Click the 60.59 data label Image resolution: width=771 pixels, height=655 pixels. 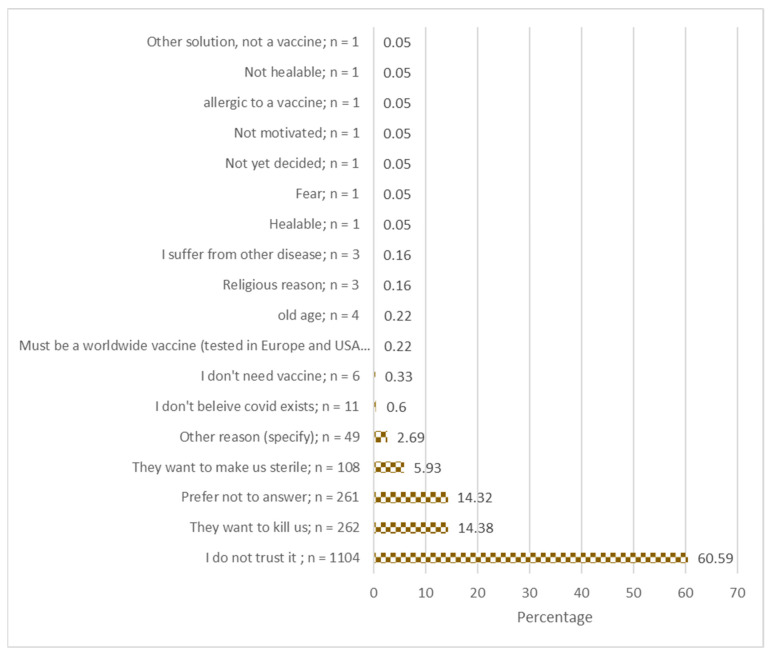click(715, 559)
